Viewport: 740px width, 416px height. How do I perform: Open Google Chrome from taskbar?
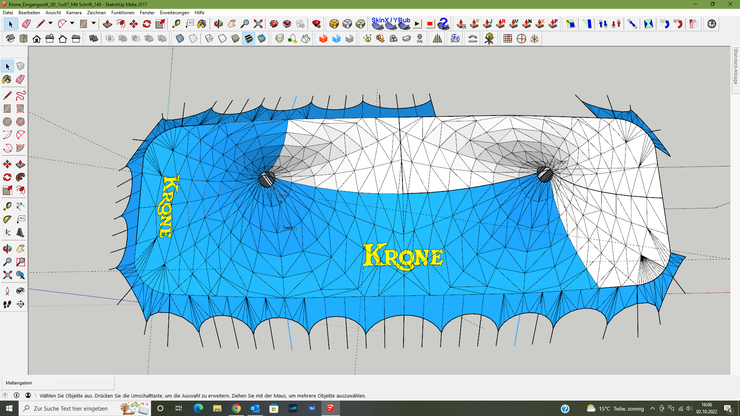236,408
